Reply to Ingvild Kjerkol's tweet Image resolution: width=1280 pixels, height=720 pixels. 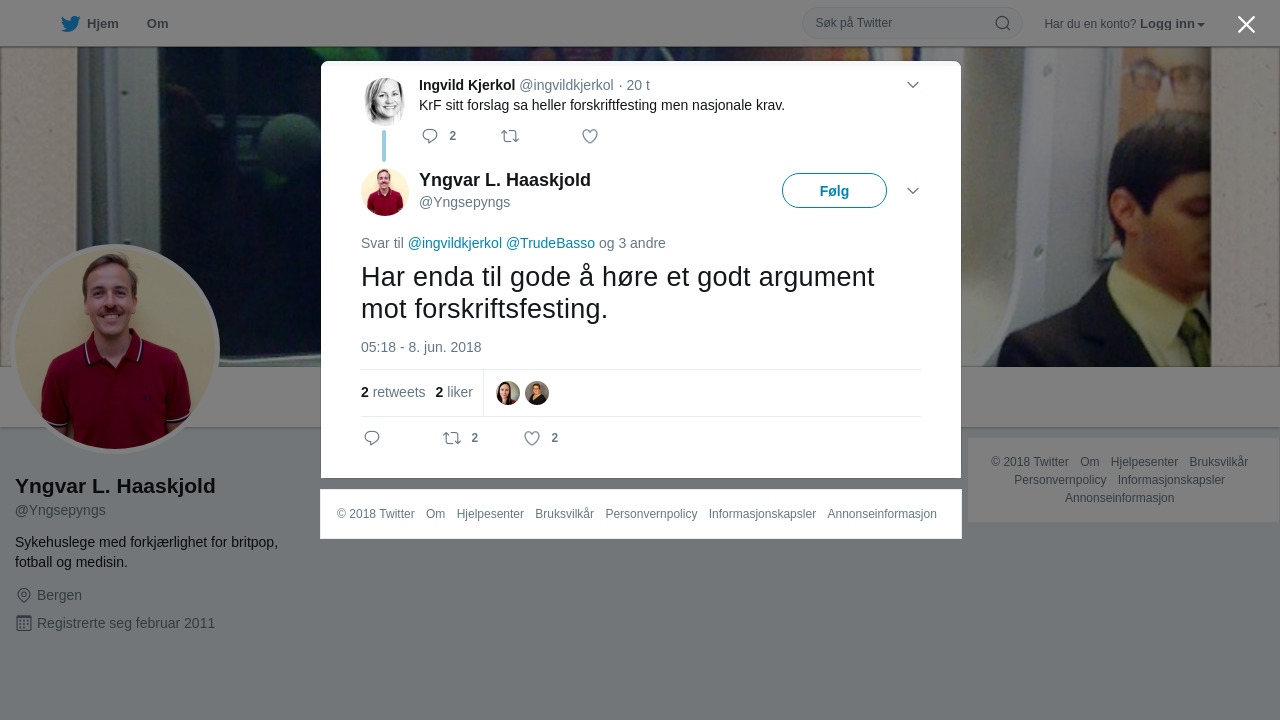coord(430,136)
